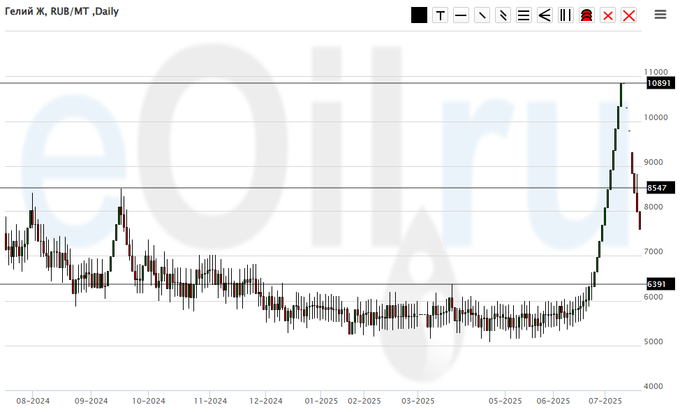Viewport: 680px width, 412px height.
Task: Select the horizontal line drawing tool
Action: [x=461, y=15]
